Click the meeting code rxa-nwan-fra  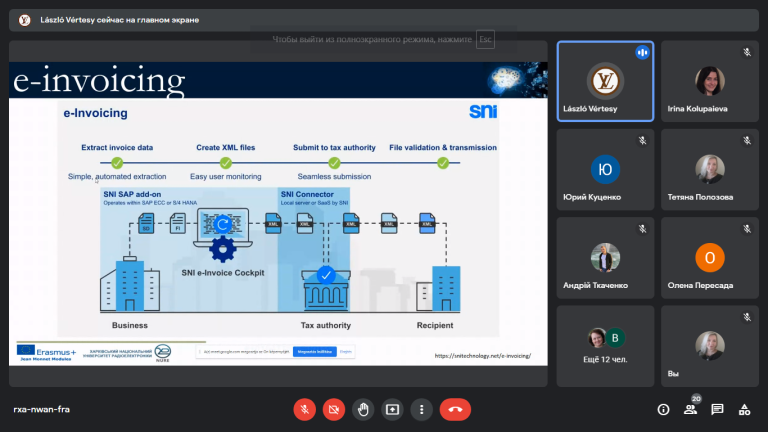click(42, 409)
